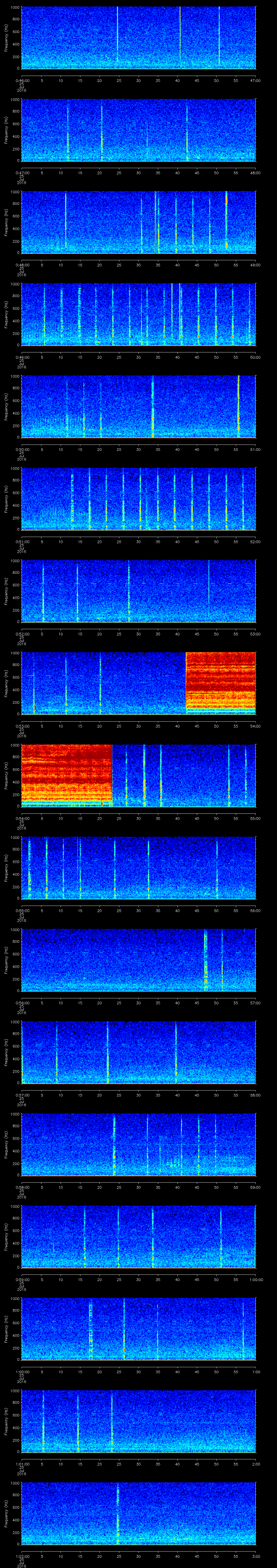Image resolution: width=277 pixels, height=1568 pixels.
Task: Click the 55-second tick label under the 1:02:00 panel
Action: pos(236,1556)
